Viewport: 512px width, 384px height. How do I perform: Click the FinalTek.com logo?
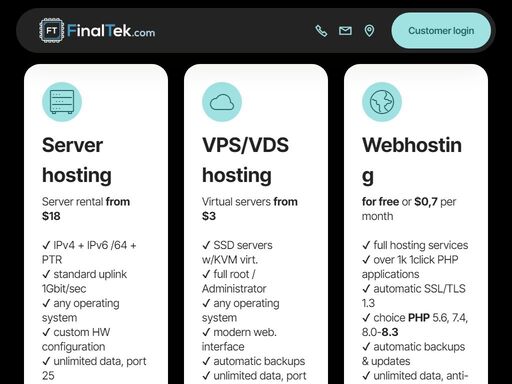(97, 31)
